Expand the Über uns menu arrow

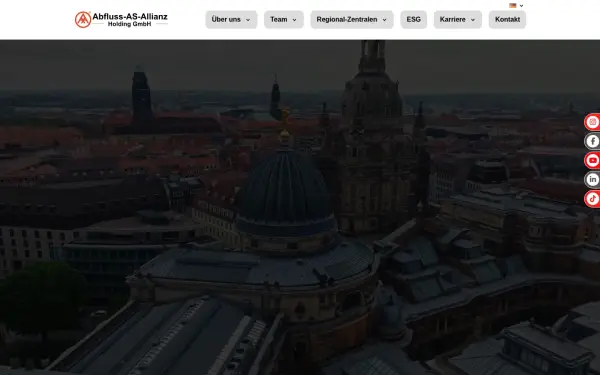248,20
